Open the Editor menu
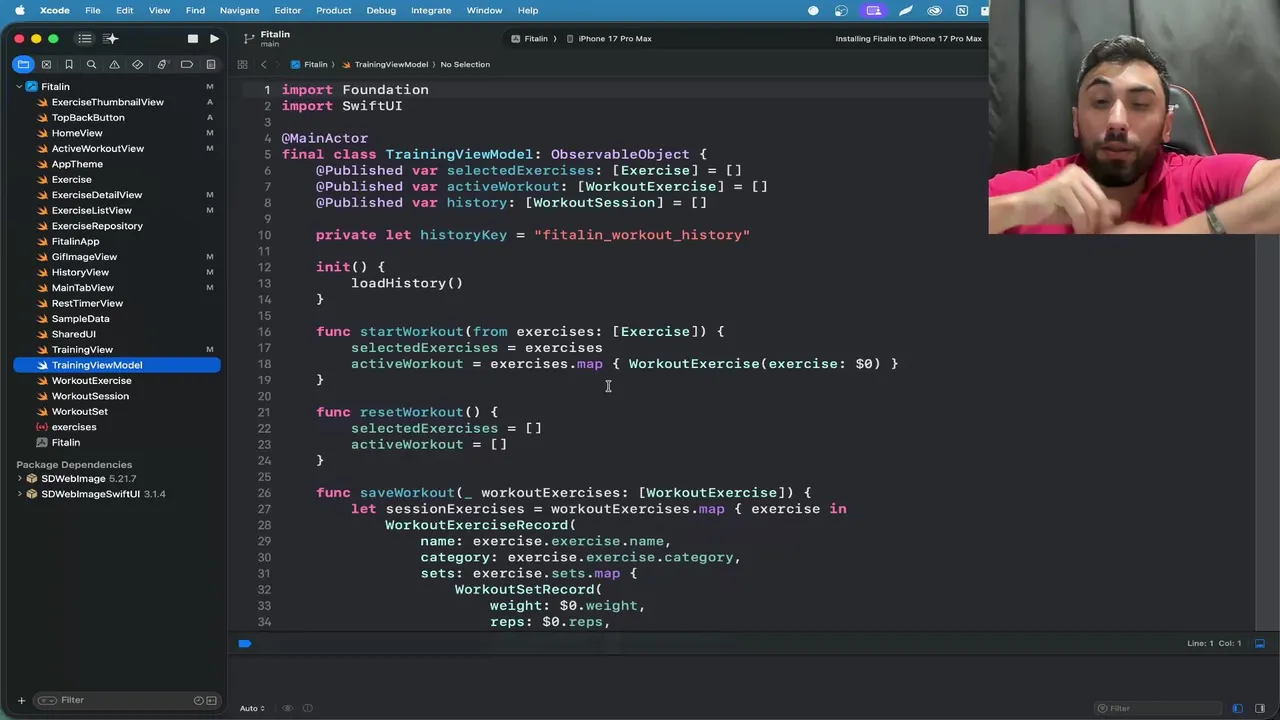Image resolution: width=1280 pixels, height=720 pixels. tap(287, 10)
